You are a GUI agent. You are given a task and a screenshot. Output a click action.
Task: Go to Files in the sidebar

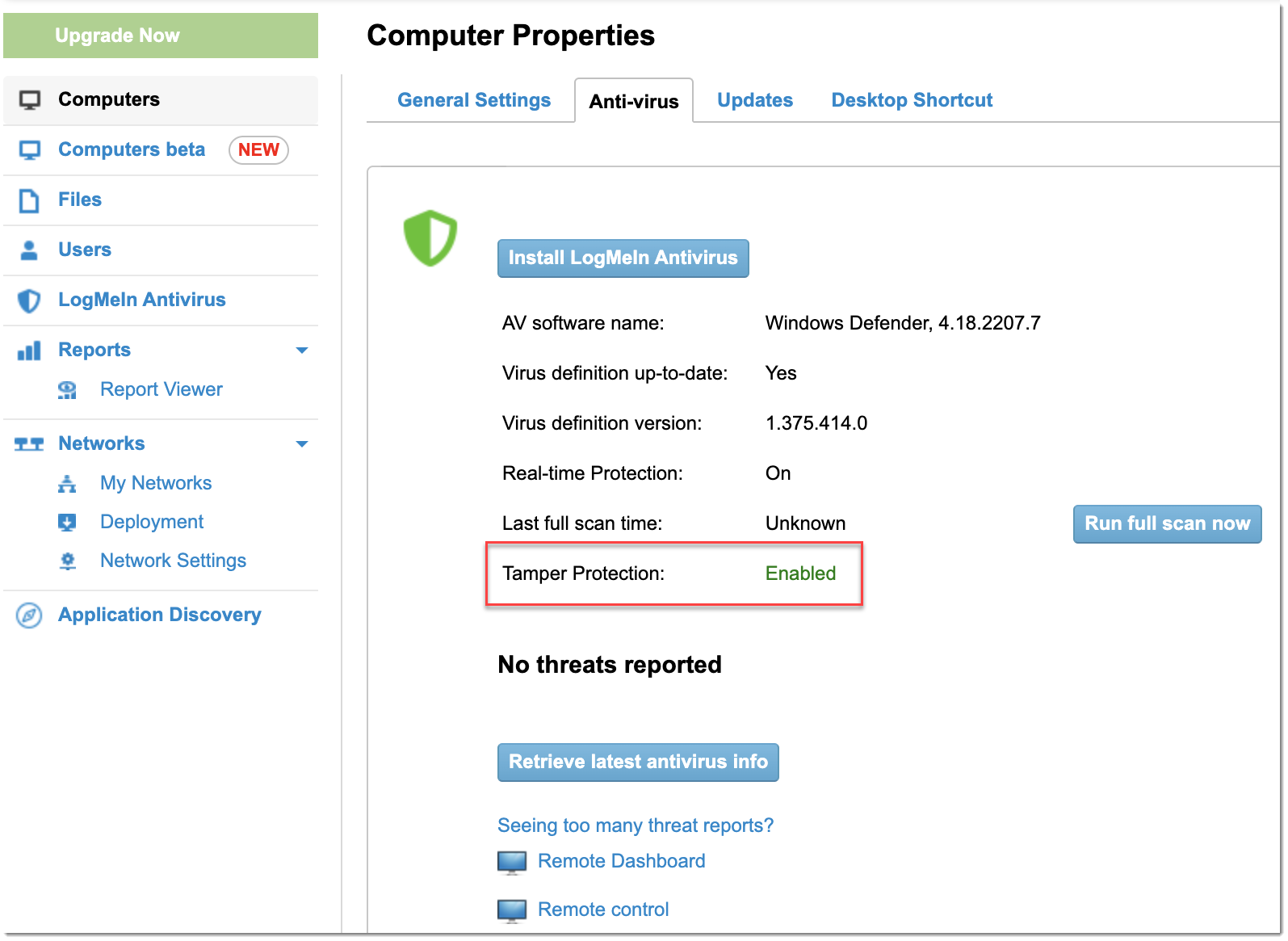point(80,200)
